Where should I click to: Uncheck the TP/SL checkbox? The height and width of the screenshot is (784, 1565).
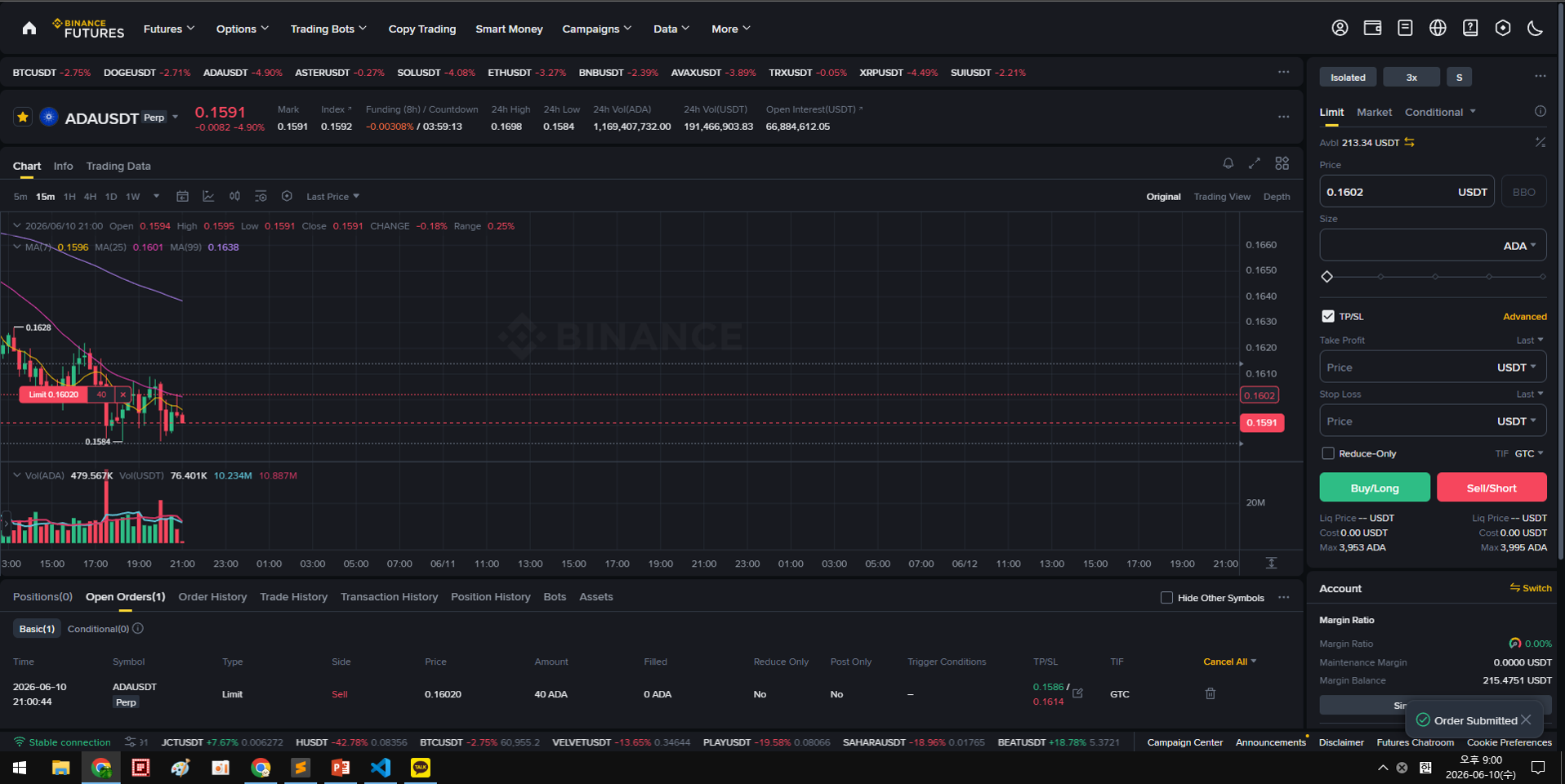(1328, 316)
